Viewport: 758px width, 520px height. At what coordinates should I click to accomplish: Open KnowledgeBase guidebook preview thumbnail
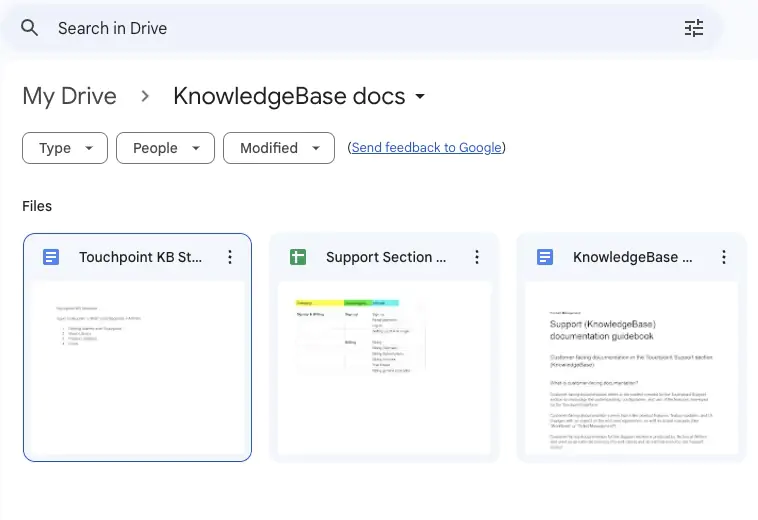click(x=632, y=368)
